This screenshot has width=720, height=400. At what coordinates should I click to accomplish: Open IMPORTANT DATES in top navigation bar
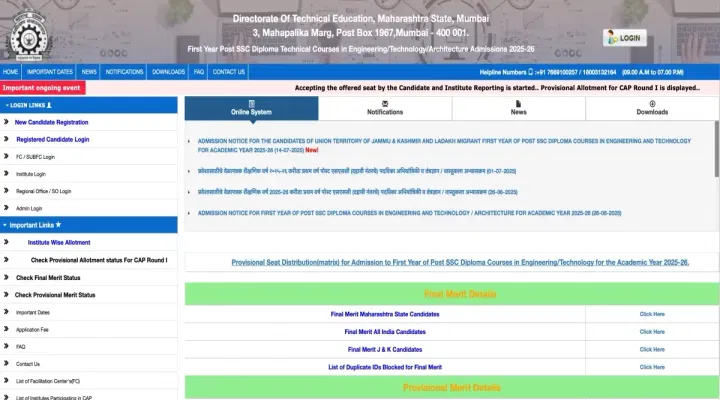[x=50, y=72]
